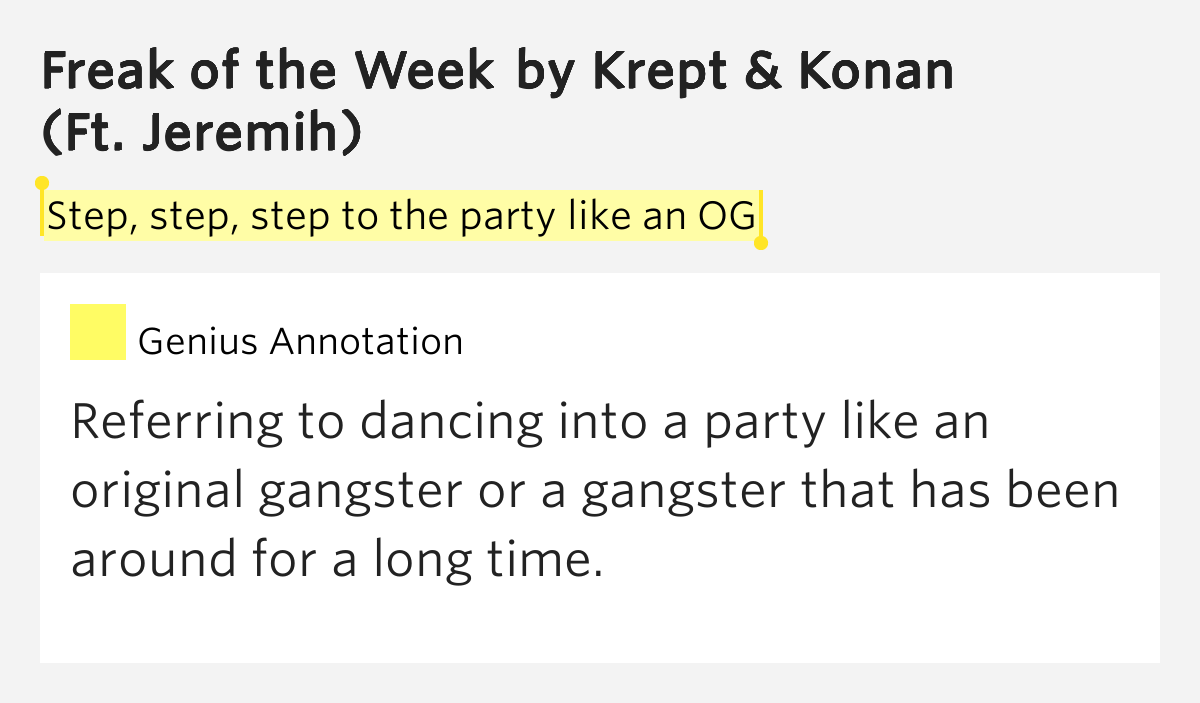Click the bottom-right yellow selection handle dot
The width and height of the screenshot is (1200, 703).
pyautogui.click(x=760, y=243)
